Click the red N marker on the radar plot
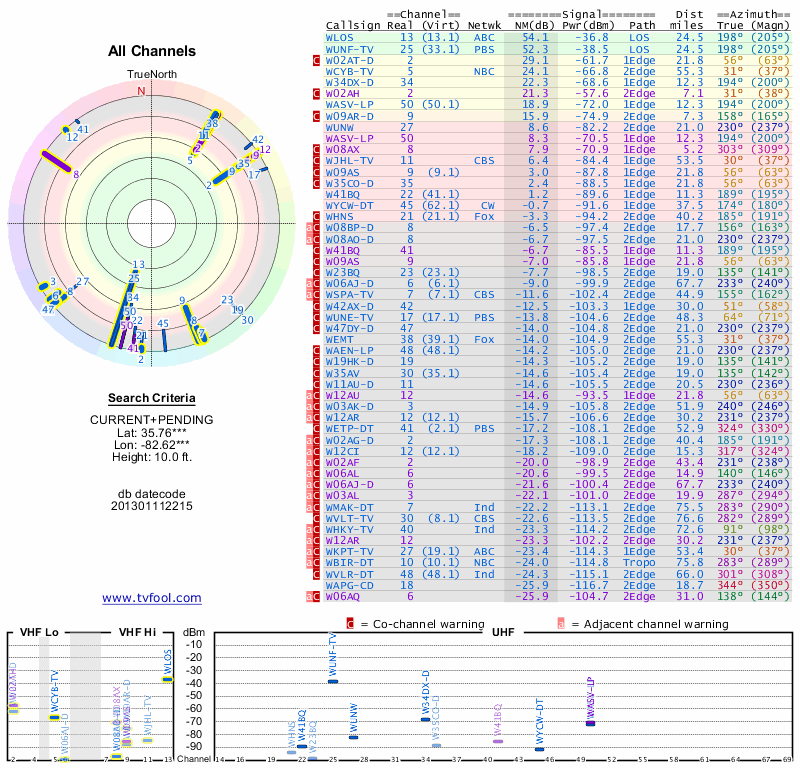800x768 pixels. click(x=141, y=91)
